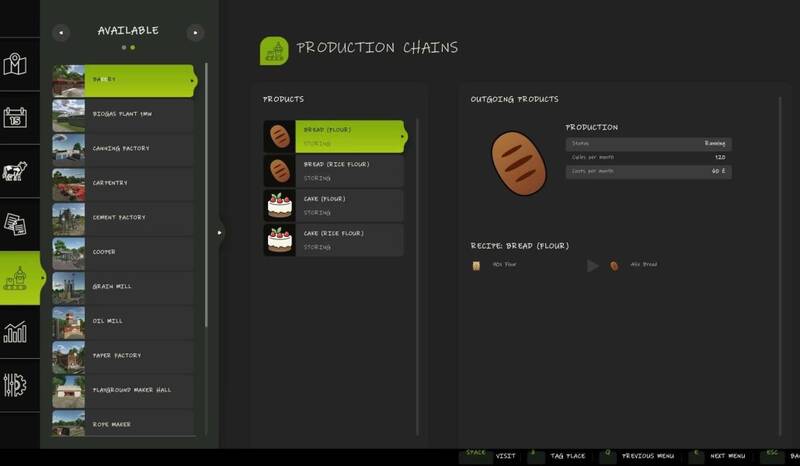Open the map tab icon
Viewport: 800px width, 466px height.
(15, 65)
